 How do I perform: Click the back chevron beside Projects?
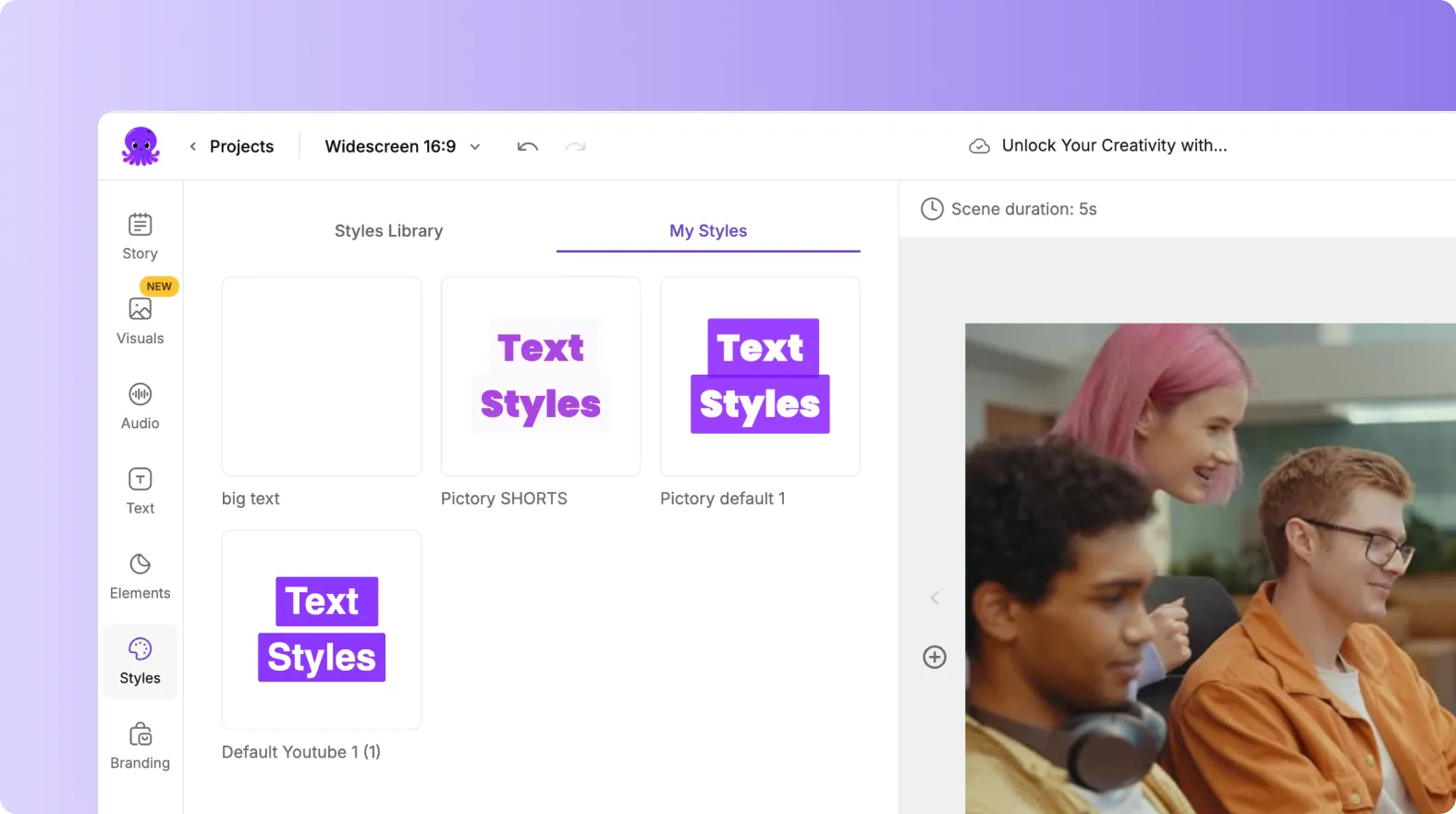click(193, 146)
